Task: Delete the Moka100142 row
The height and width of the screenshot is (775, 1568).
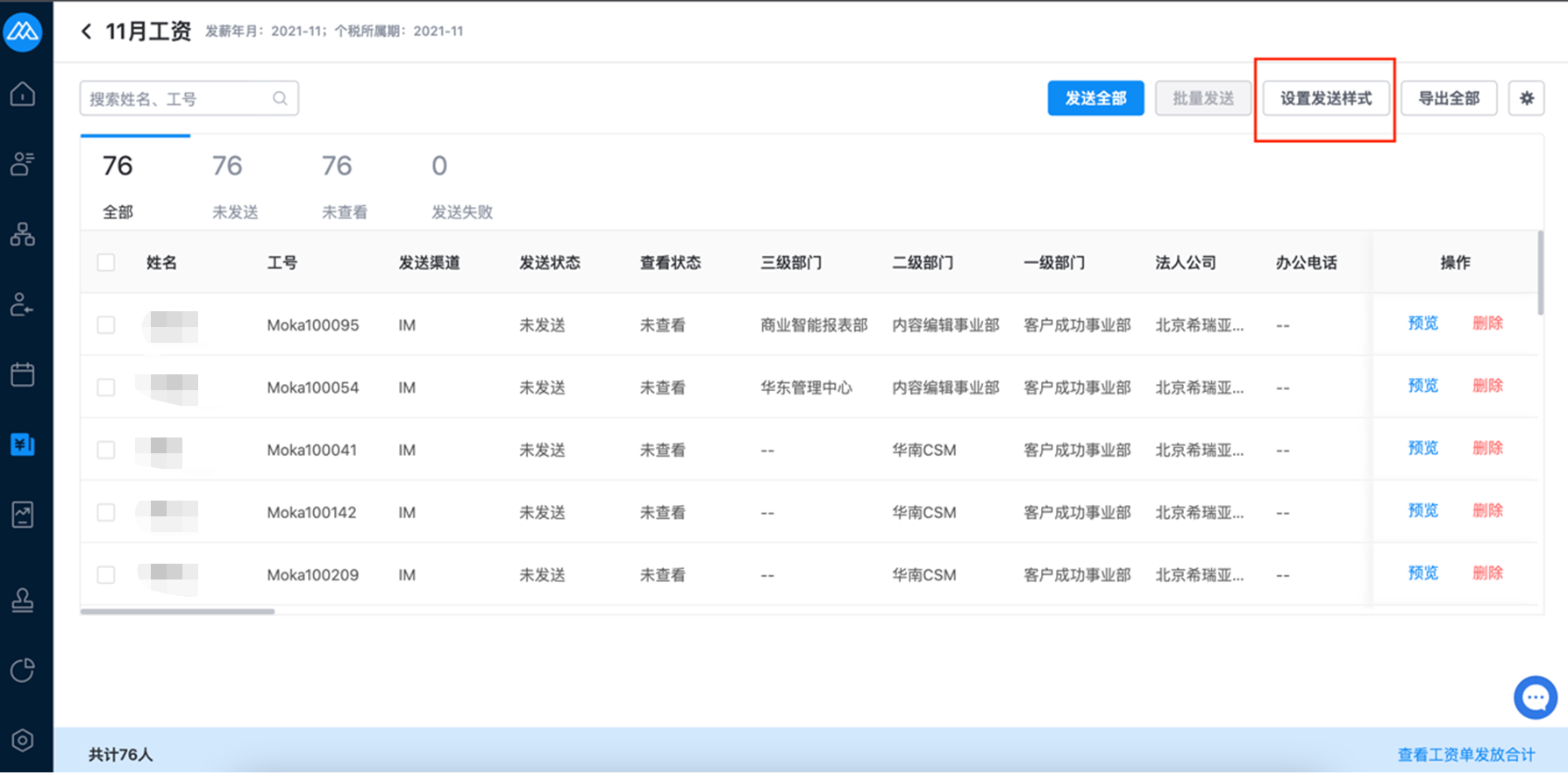Action: point(1487,510)
